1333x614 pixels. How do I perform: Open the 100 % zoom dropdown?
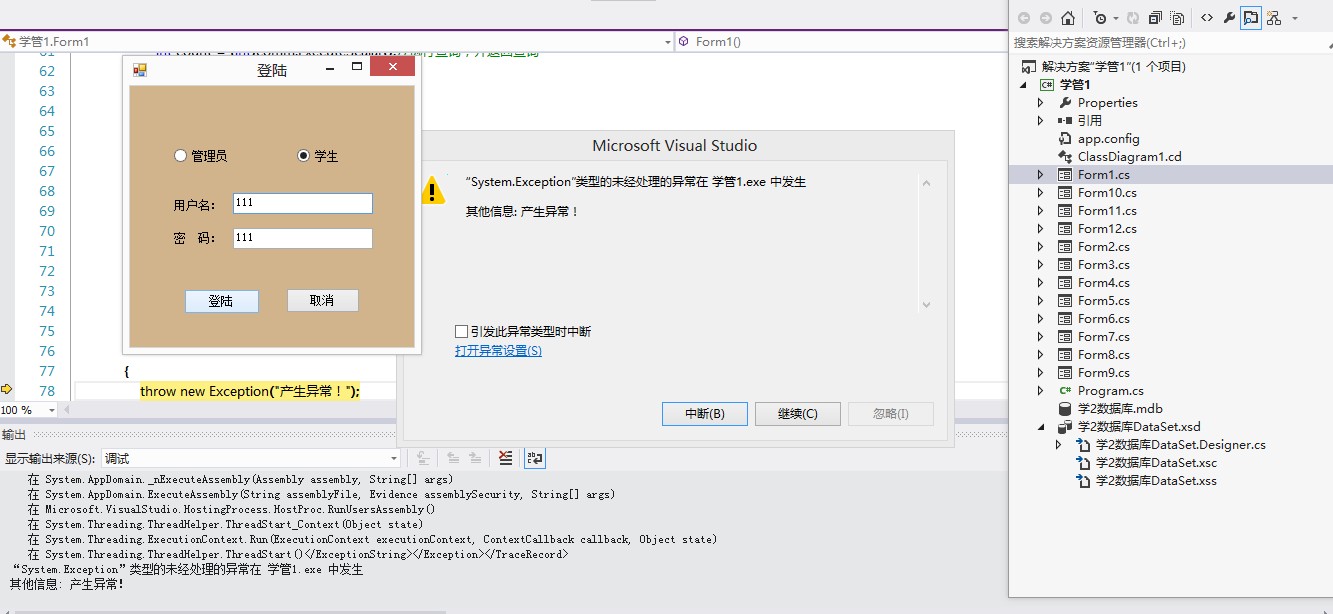click(52, 410)
